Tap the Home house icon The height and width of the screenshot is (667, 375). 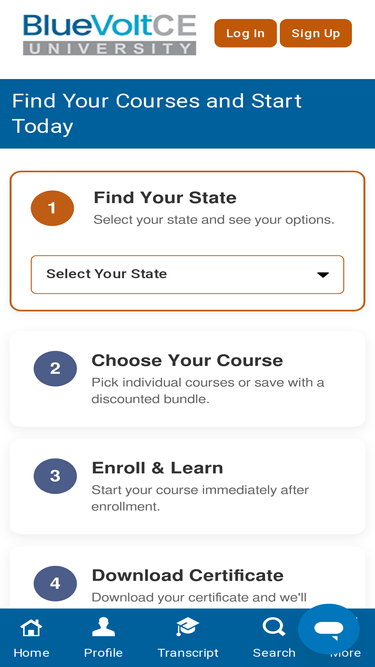point(31,627)
